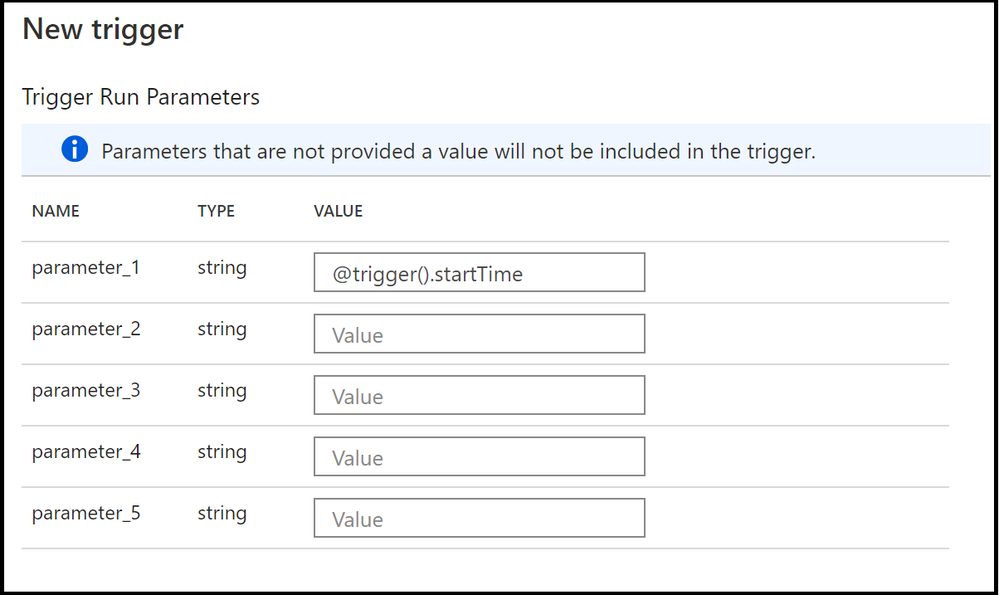
Task: Click the blue info icon in the banner
Action: tap(75, 150)
